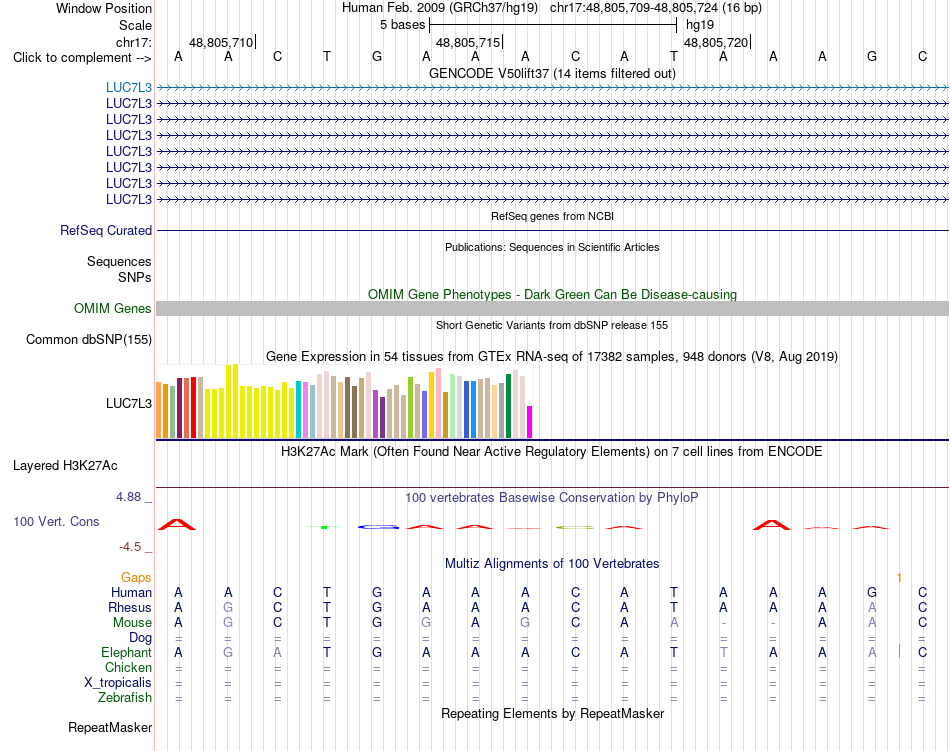950x751 pixels.
Task: Click the last base 'C' in the ruler sequence
Action: [x=922, y=57]
